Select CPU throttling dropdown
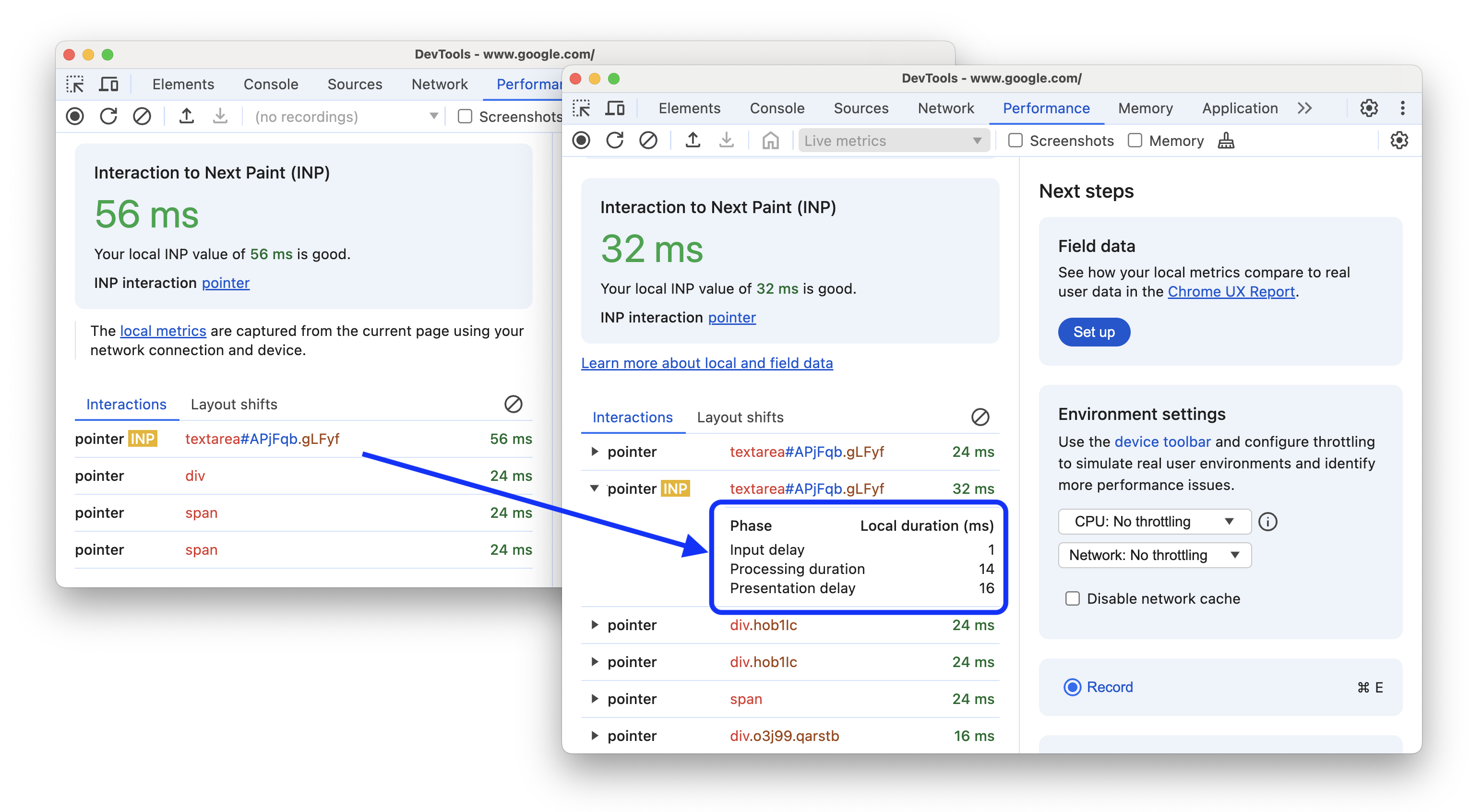 click(1151, 520)
